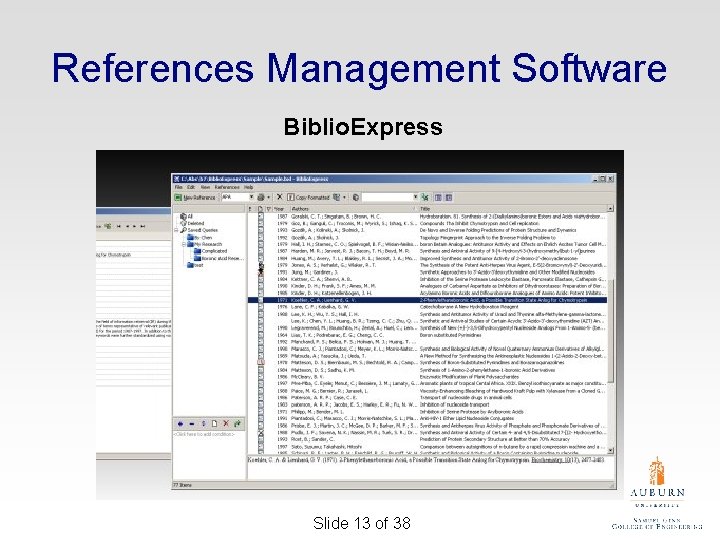The image size is (720, 540).
Task: Click the blue minus icon in query toolbar
Action: click(191, 424)
